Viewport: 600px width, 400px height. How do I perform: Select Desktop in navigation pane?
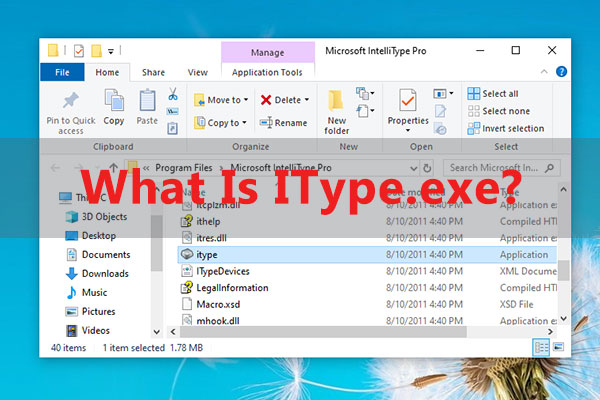[x=91, y=235]
